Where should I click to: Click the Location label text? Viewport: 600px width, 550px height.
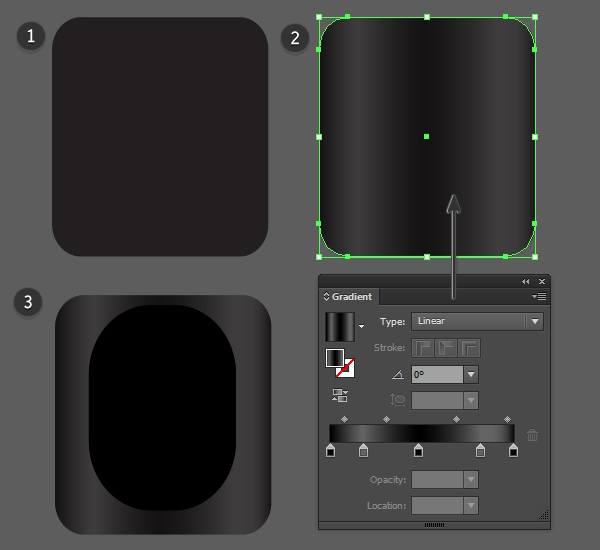(x=386, y=506)
